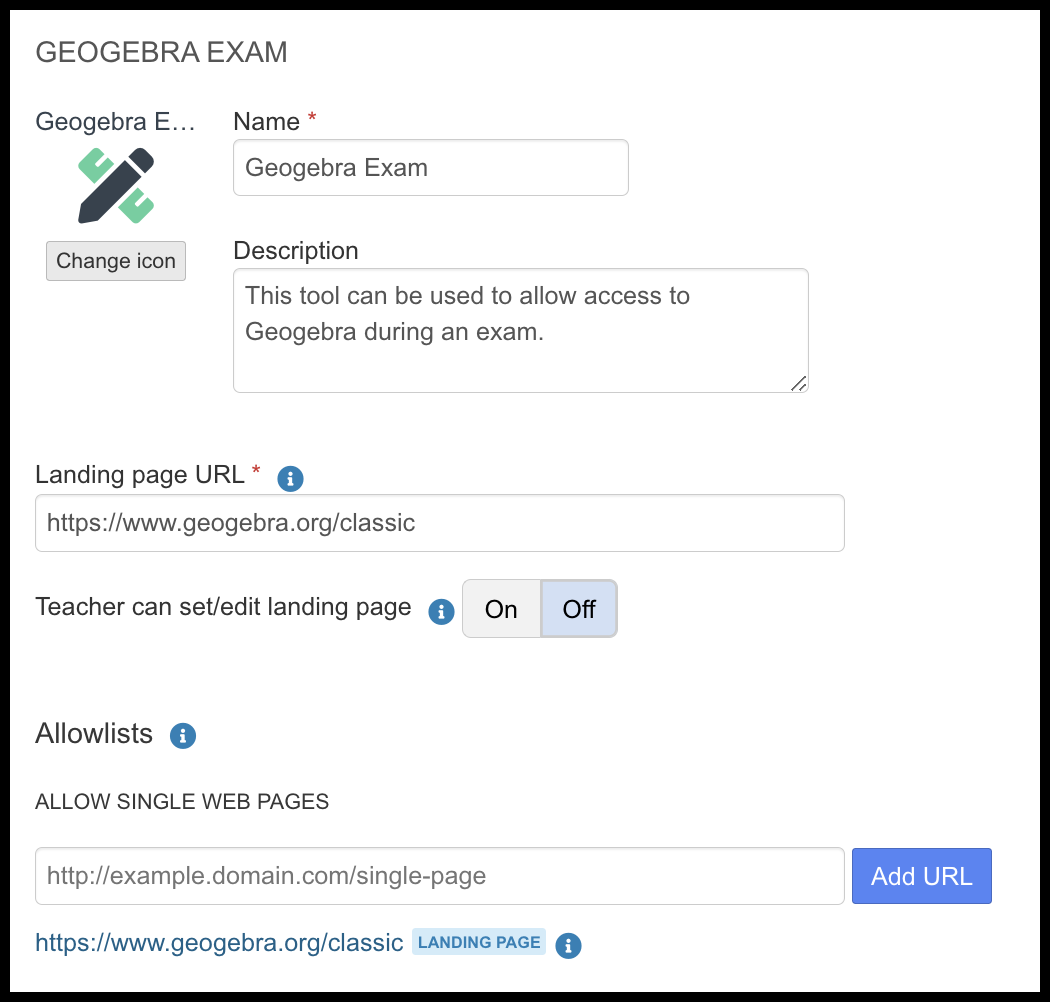
Task: Click the required asterisk beside Name
Action: (311, 115)
